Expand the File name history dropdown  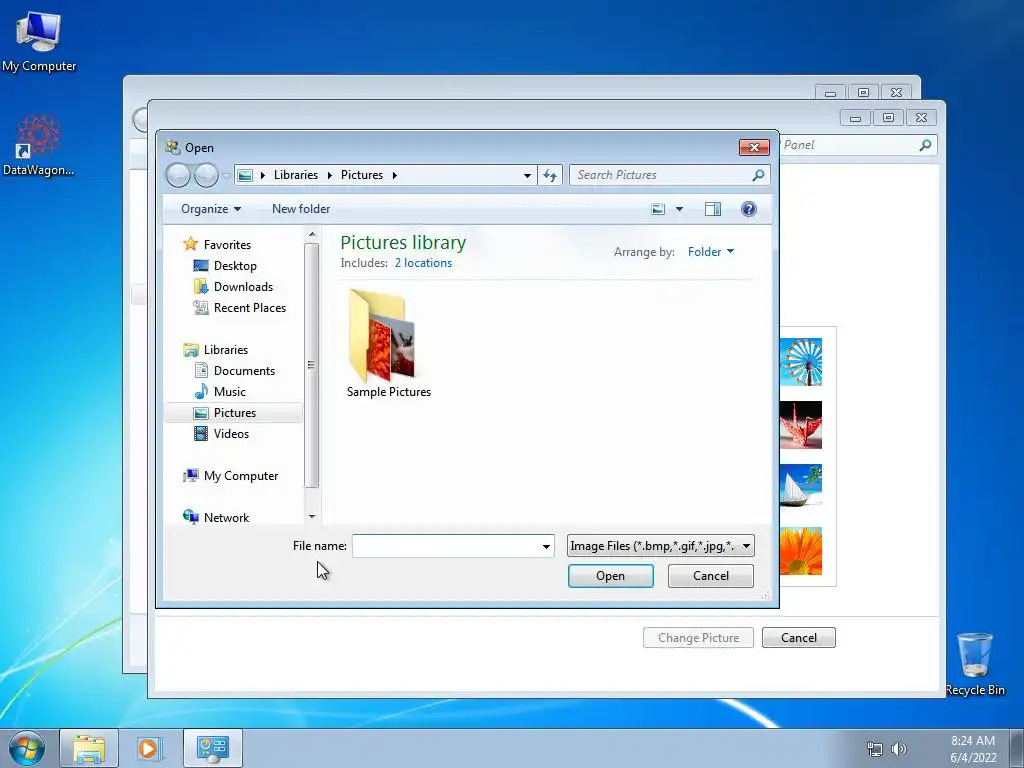coord(547,546)
